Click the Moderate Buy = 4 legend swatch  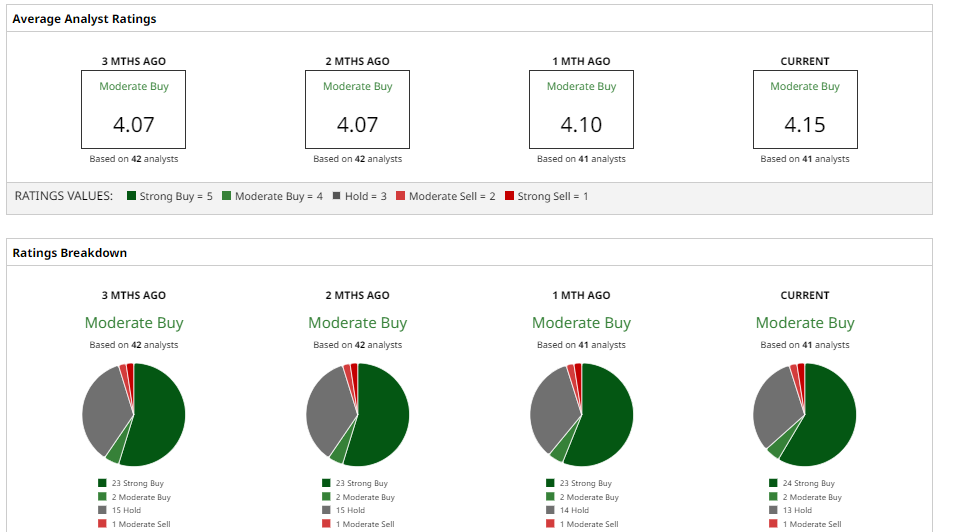[x=227, y=196]
